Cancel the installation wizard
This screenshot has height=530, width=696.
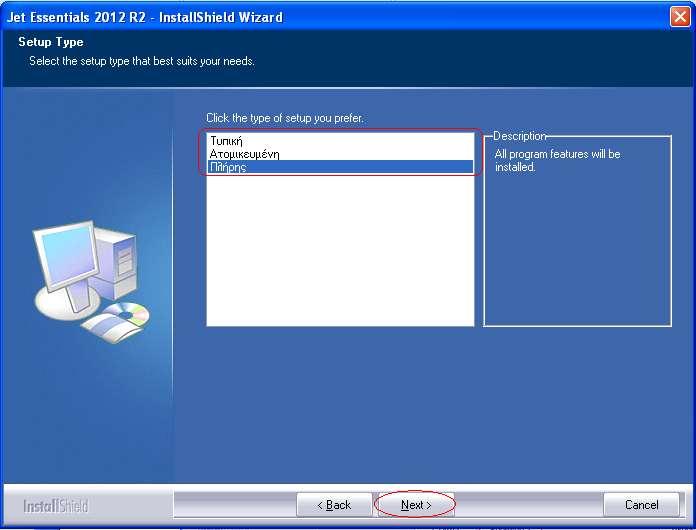(641, 505)
